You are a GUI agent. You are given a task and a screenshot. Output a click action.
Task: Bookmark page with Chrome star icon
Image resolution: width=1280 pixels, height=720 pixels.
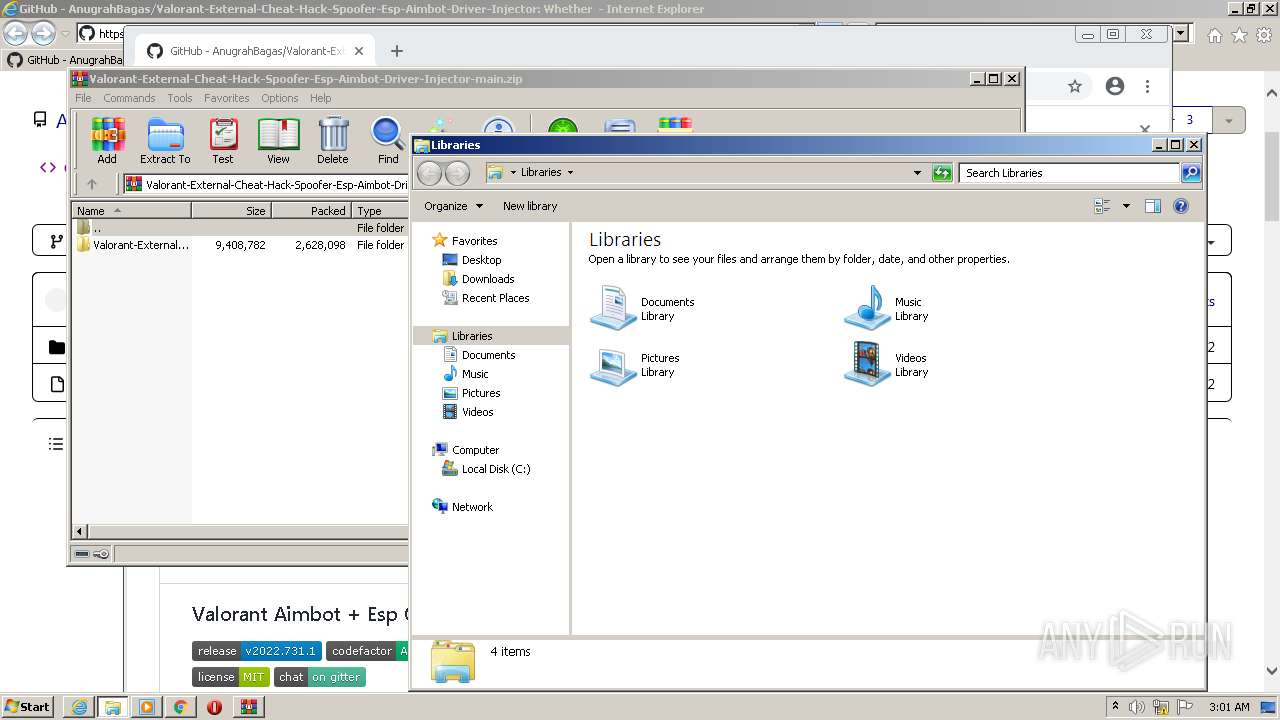pos(1075,86)
